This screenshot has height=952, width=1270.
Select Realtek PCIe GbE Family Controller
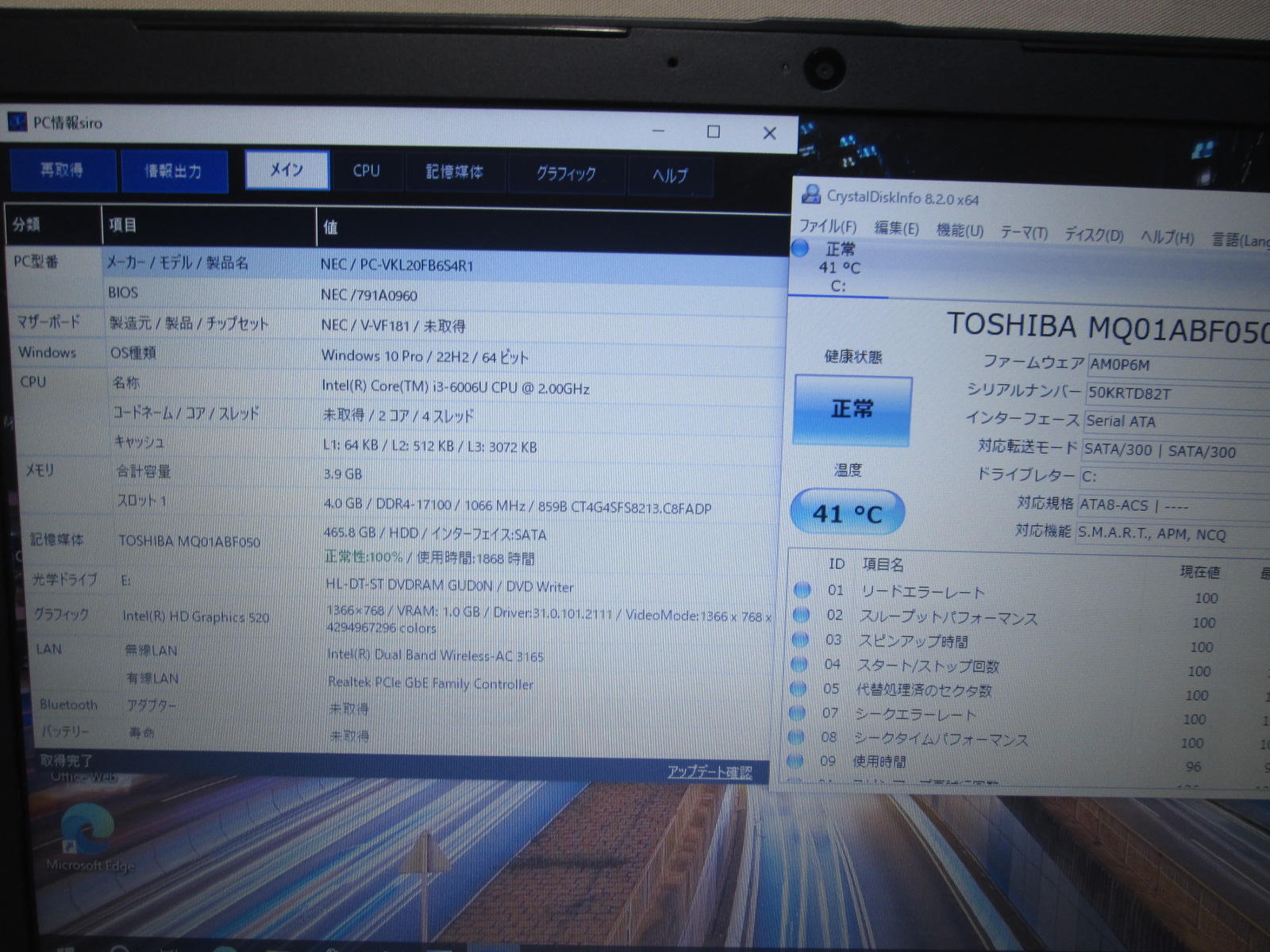[431, 683]
